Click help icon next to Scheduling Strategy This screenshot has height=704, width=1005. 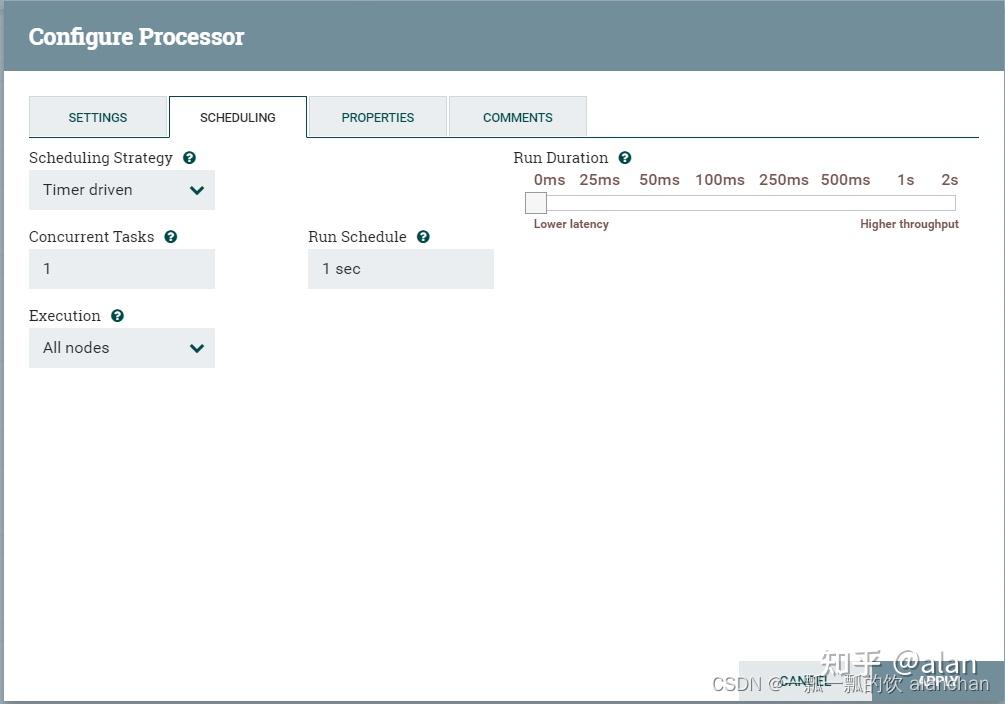point(189,158)
